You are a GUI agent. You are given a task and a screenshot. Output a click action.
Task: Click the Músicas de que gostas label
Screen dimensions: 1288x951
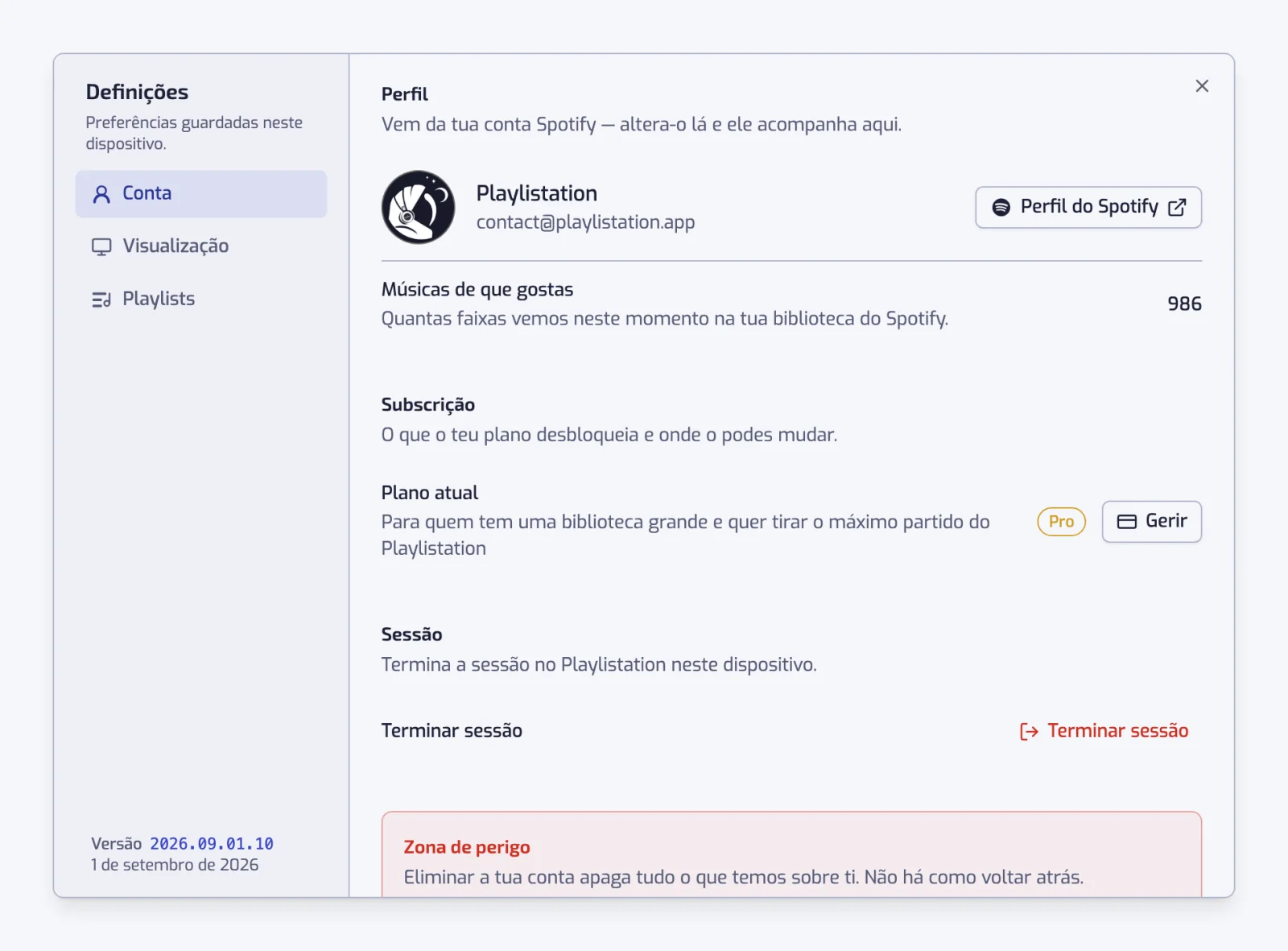click(x=477, y=290)
